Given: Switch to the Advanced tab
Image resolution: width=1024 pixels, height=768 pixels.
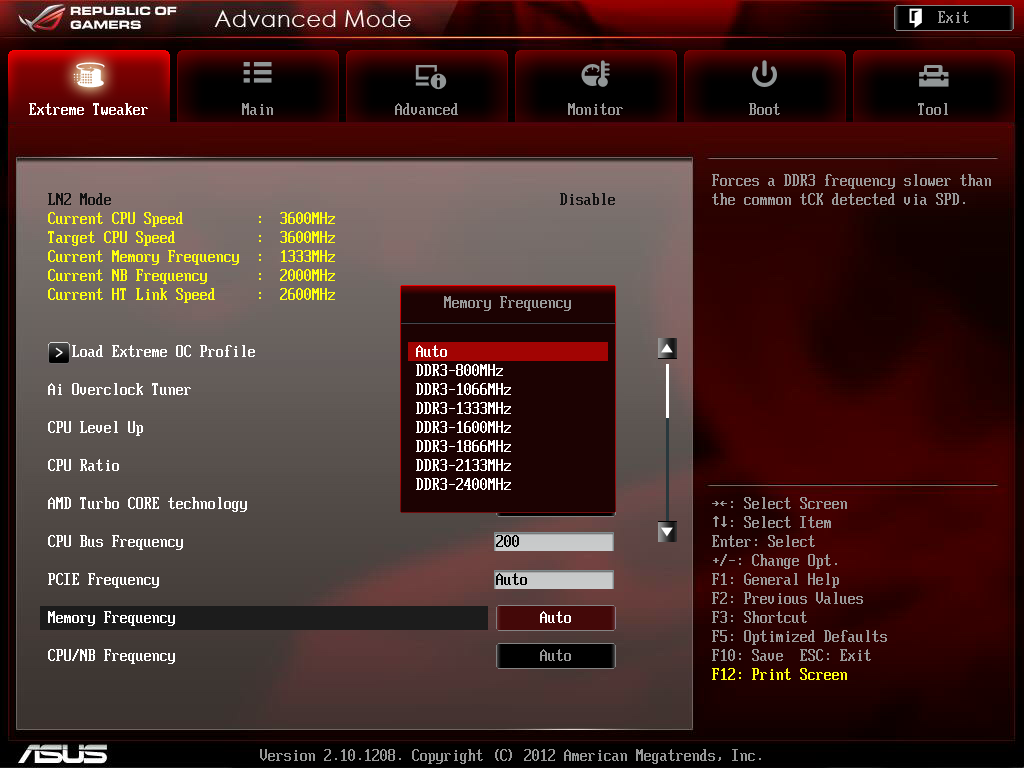Looking at the screenshot, I should pyautogui.click(x=426, y=86).
